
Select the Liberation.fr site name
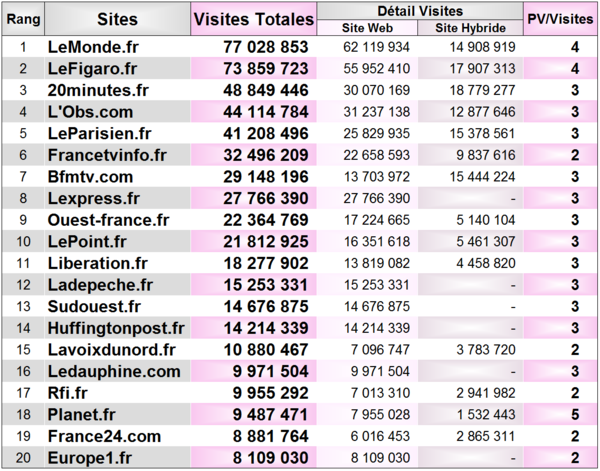[98, 263]
